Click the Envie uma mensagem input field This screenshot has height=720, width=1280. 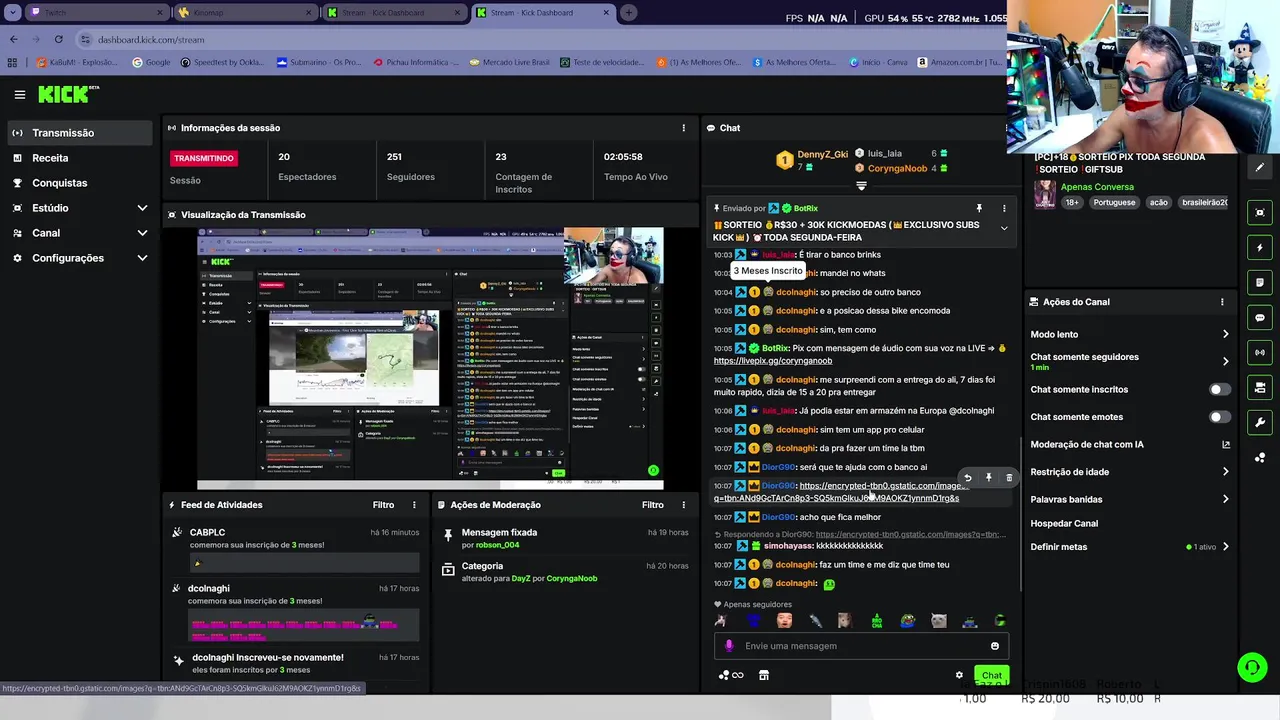(860, 646)
